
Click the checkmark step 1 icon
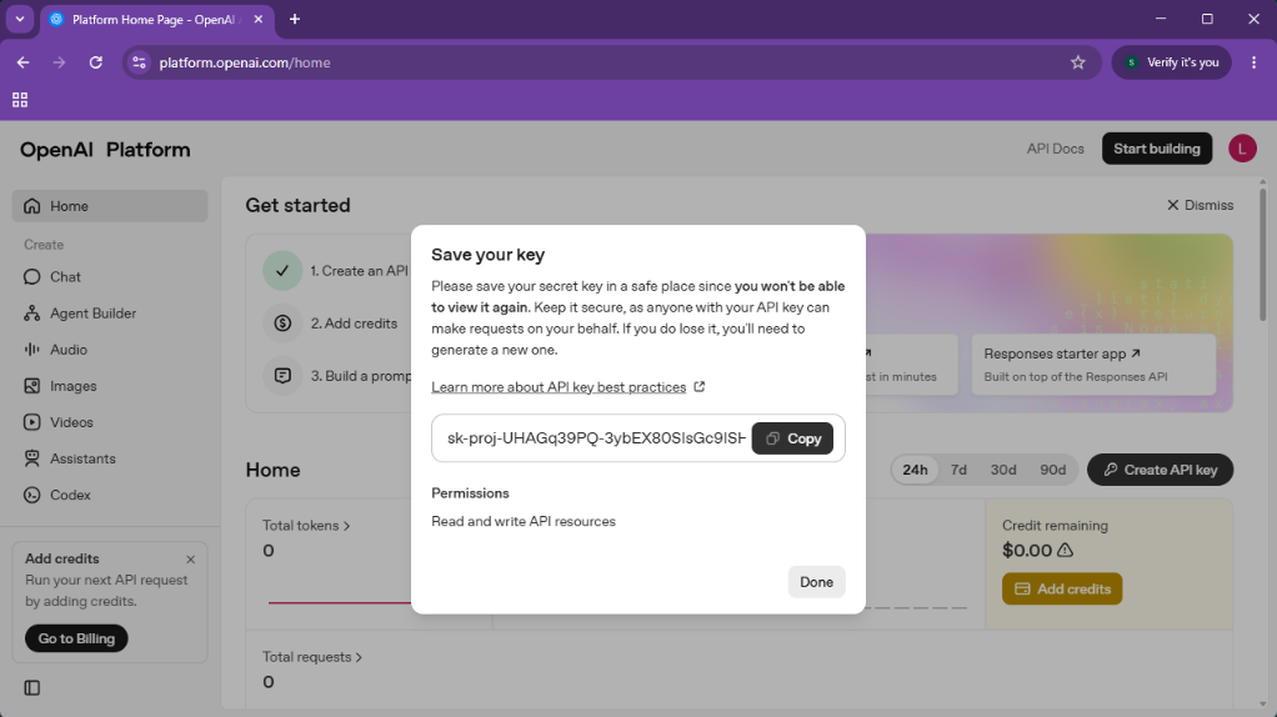pos(283,270)
